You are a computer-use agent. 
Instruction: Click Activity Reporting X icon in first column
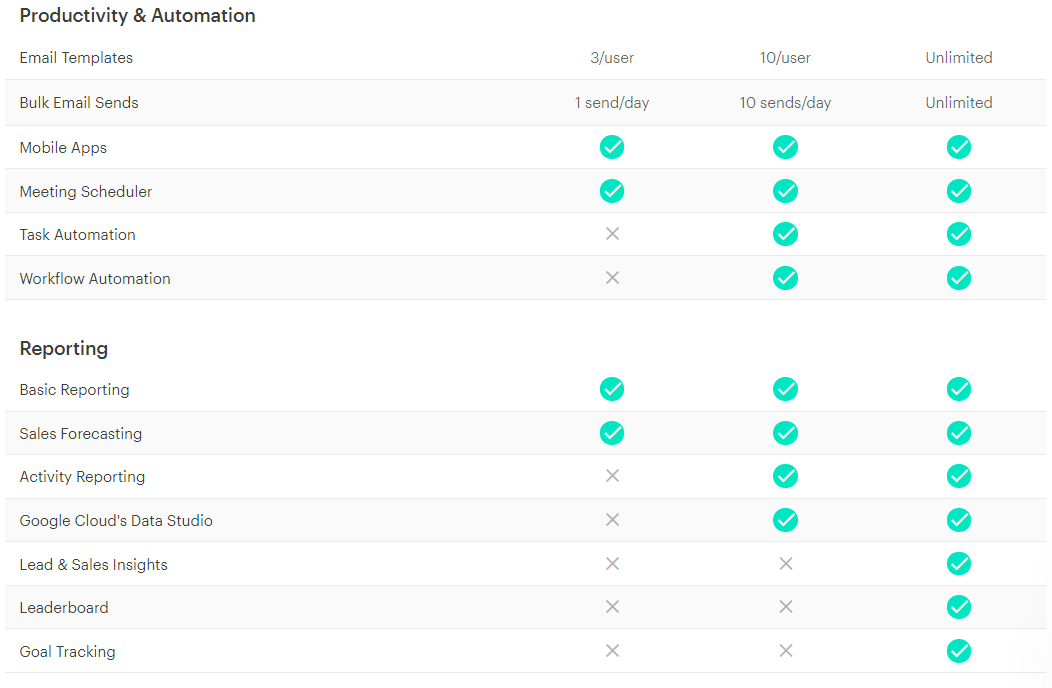(612, 476)
